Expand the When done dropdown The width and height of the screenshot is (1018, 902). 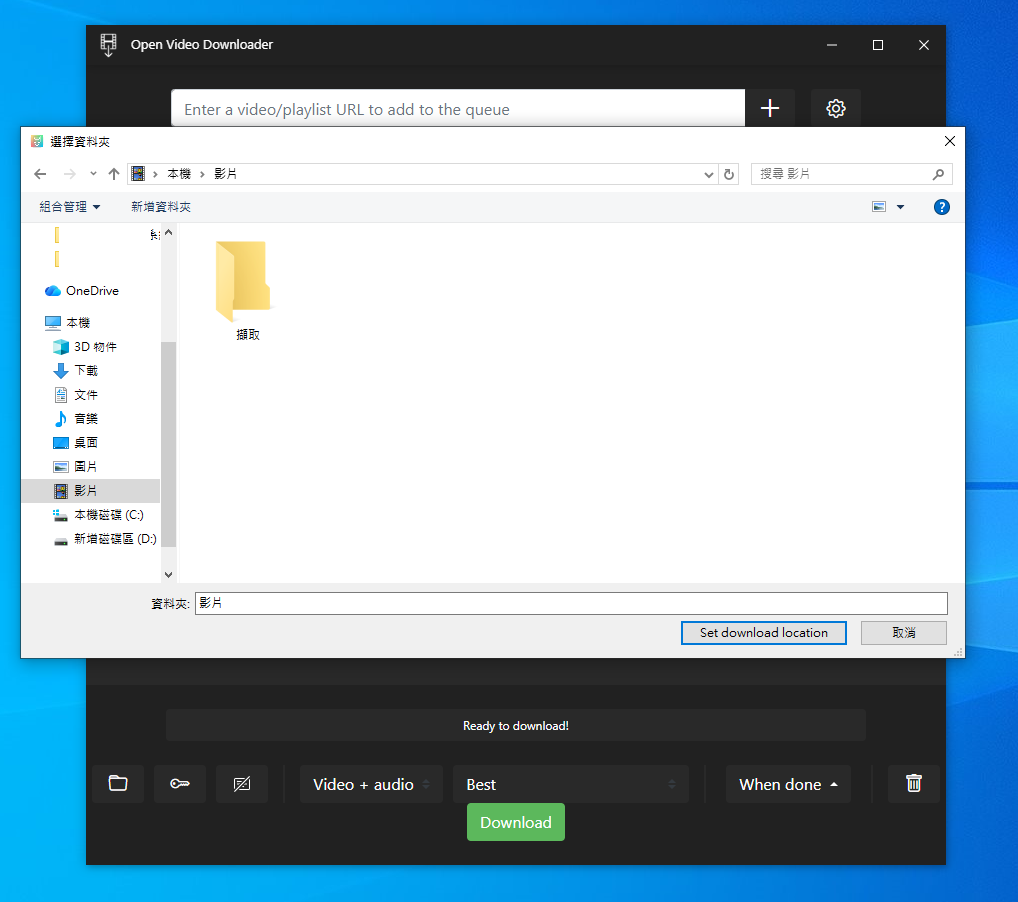[787, 784]
